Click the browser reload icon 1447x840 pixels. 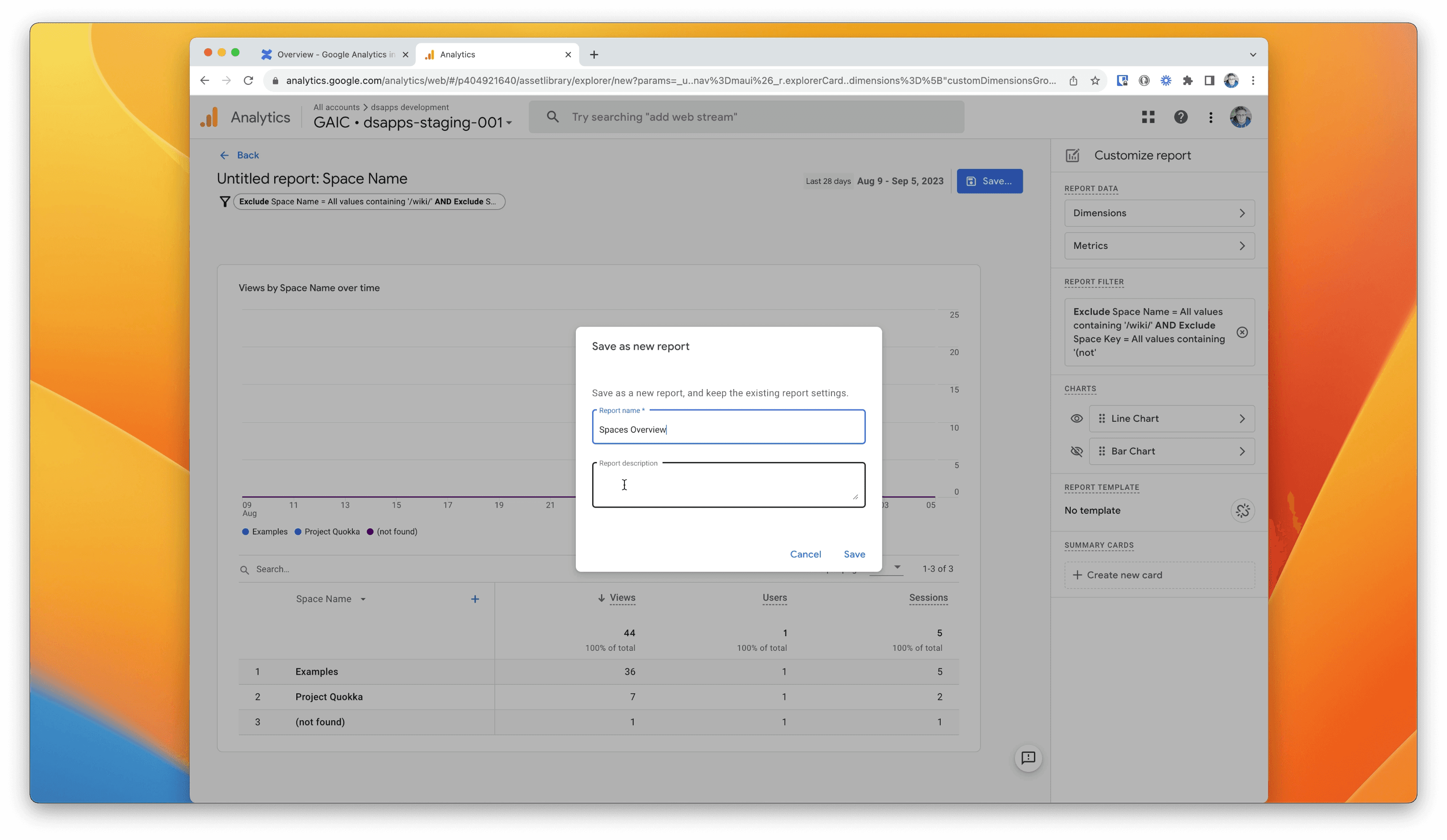248,80
